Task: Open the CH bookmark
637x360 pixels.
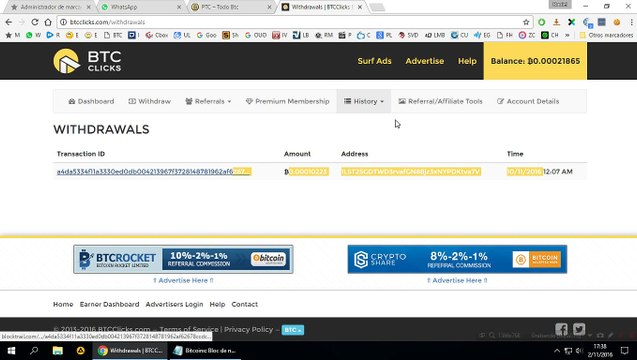Action: [550, 35]
